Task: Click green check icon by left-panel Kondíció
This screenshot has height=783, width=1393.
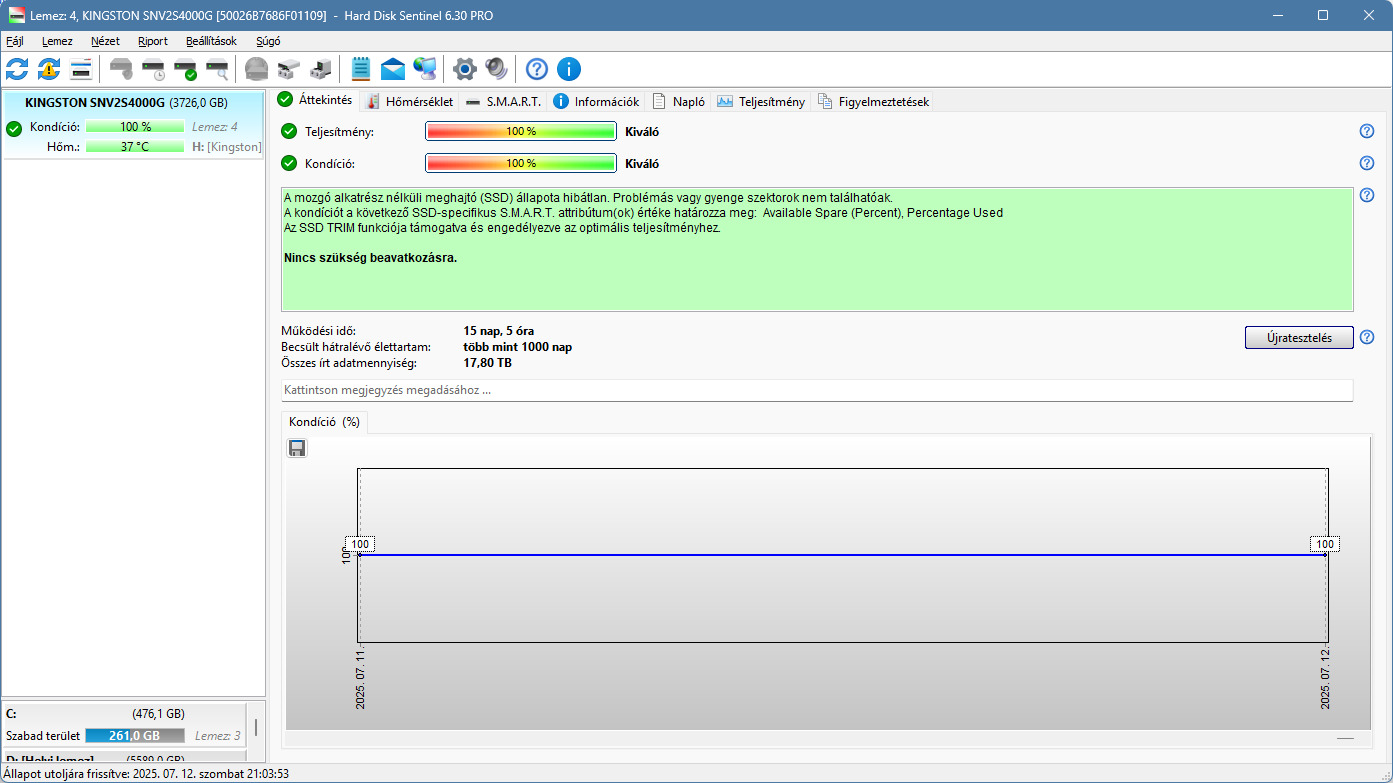Action: click(x=14, y=127)
